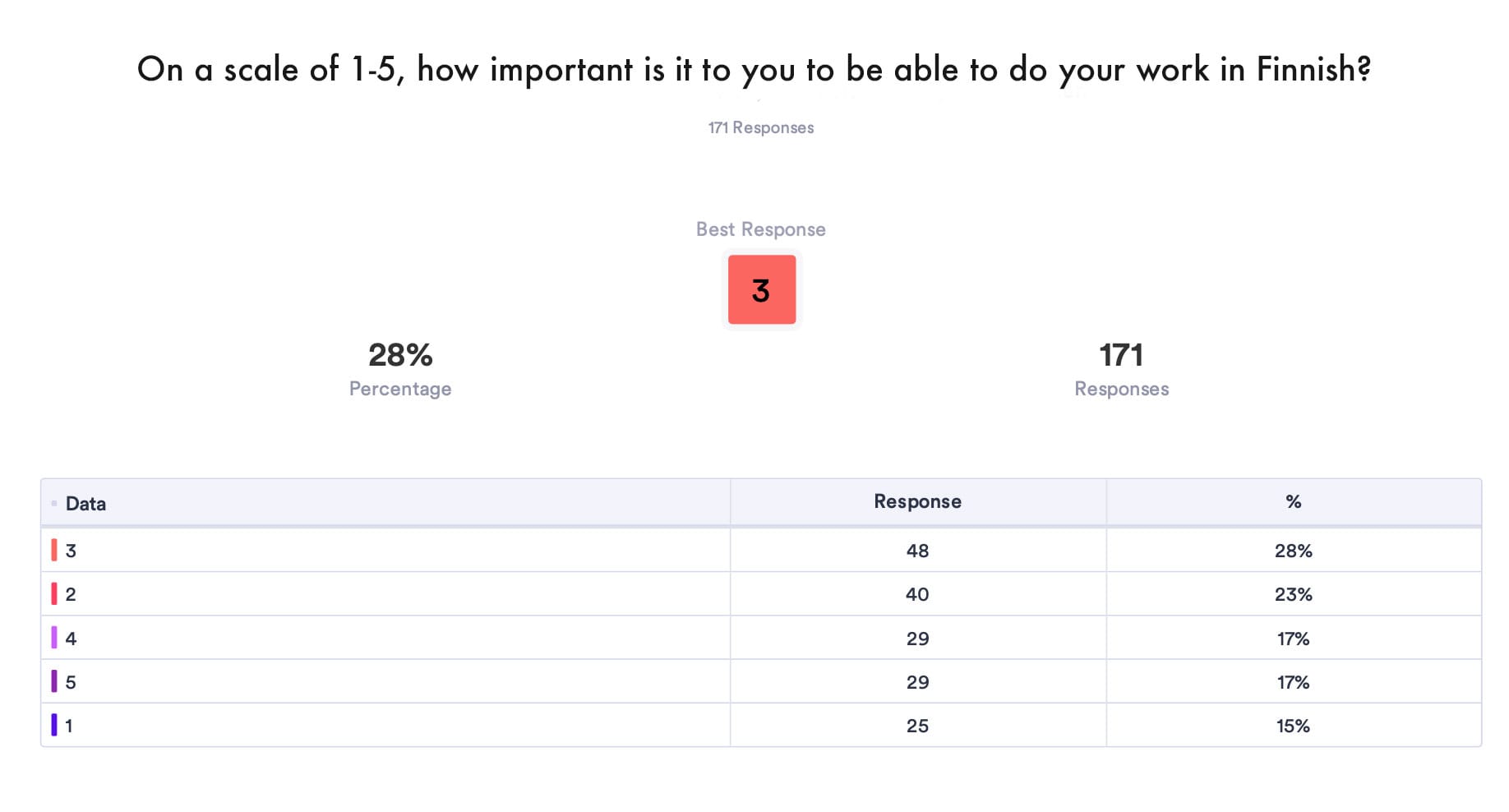The image size is (1509, 812).
Task: Click the red color marker for row 2
Action: [x=54, y=593]
